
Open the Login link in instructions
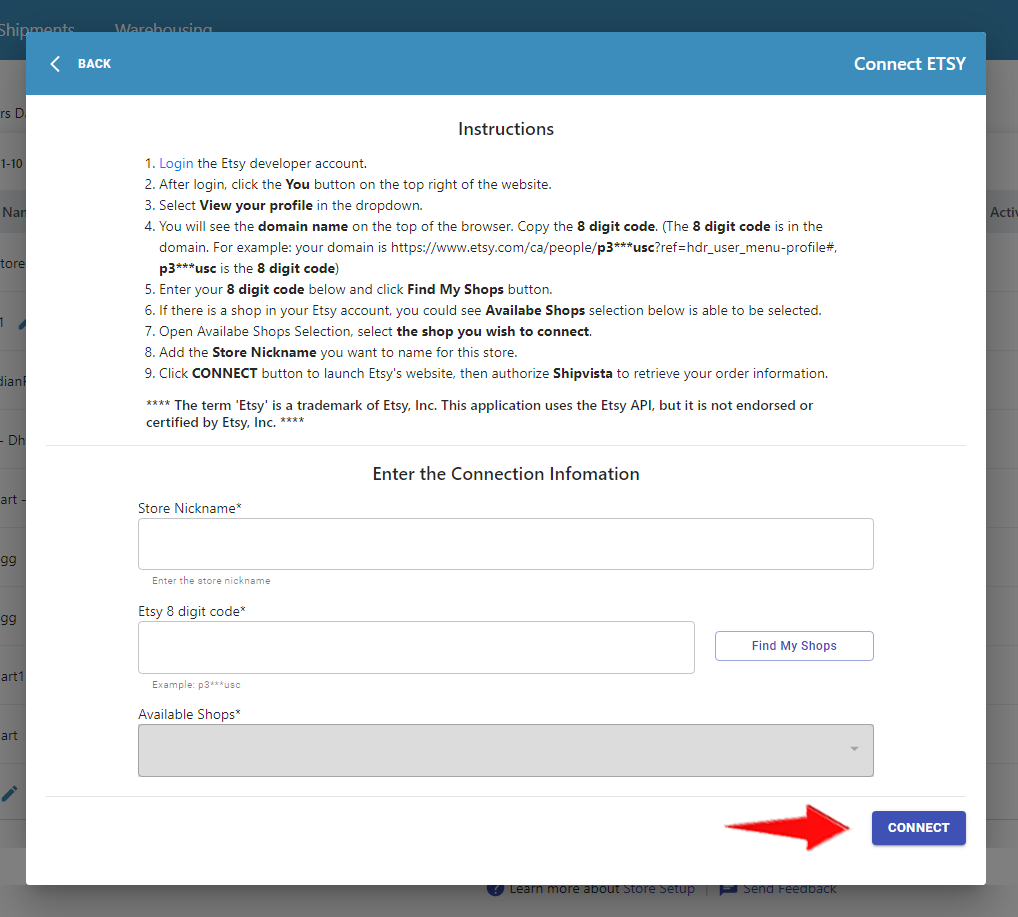[176, 163]
